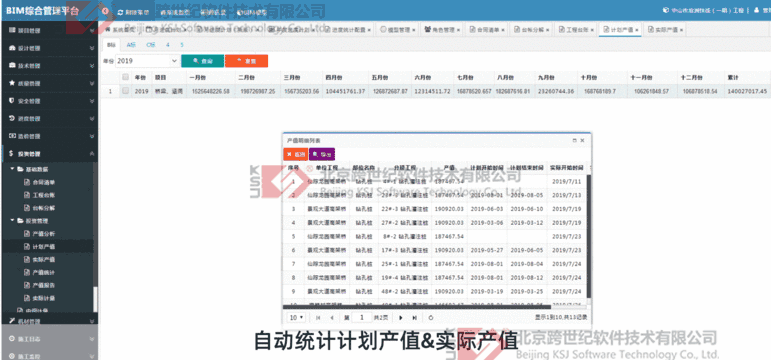This screenshot has height=360, width=771.
Task: Open 工程台账 in sidebar tree
Action: (x=40, y=195)
